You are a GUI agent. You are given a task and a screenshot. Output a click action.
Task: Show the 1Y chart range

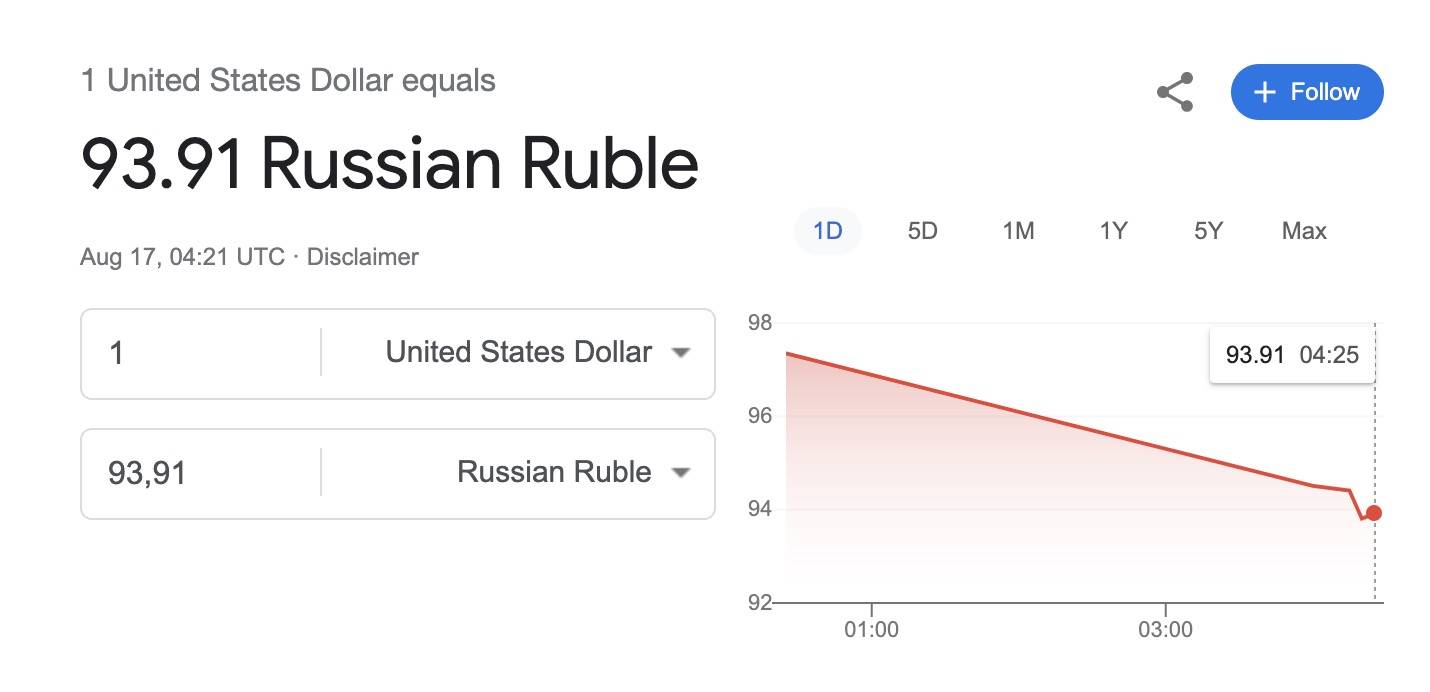(x=1113, y=231)
